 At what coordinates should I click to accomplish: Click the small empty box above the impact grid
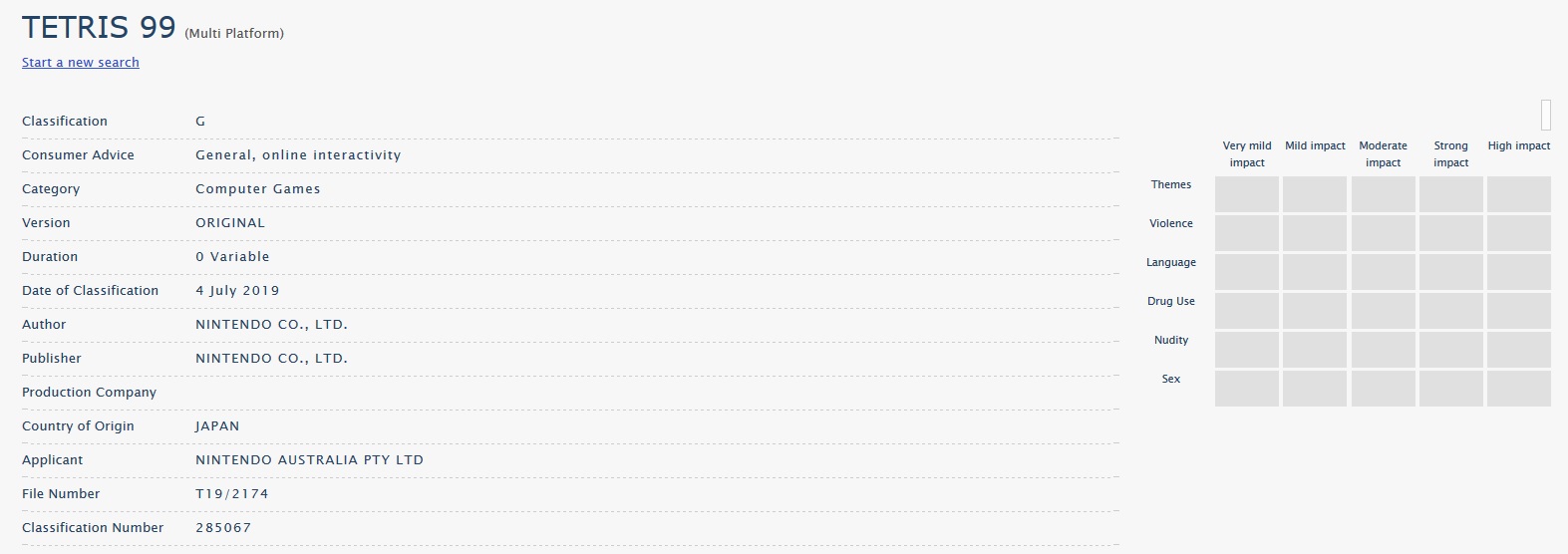(x=1546, y=116)
